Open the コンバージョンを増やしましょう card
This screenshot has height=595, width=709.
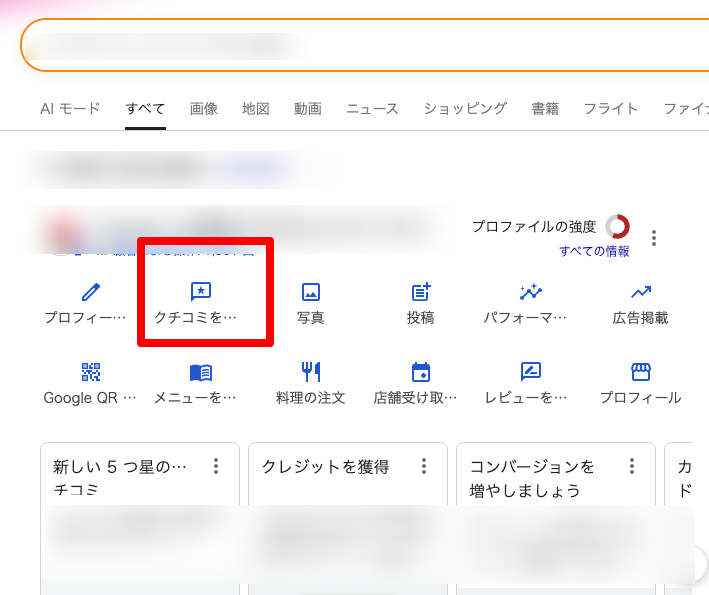[556, 519]
